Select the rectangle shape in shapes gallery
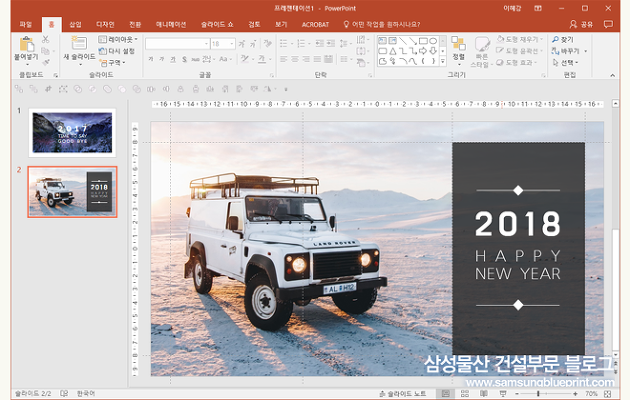 (423, 41)
